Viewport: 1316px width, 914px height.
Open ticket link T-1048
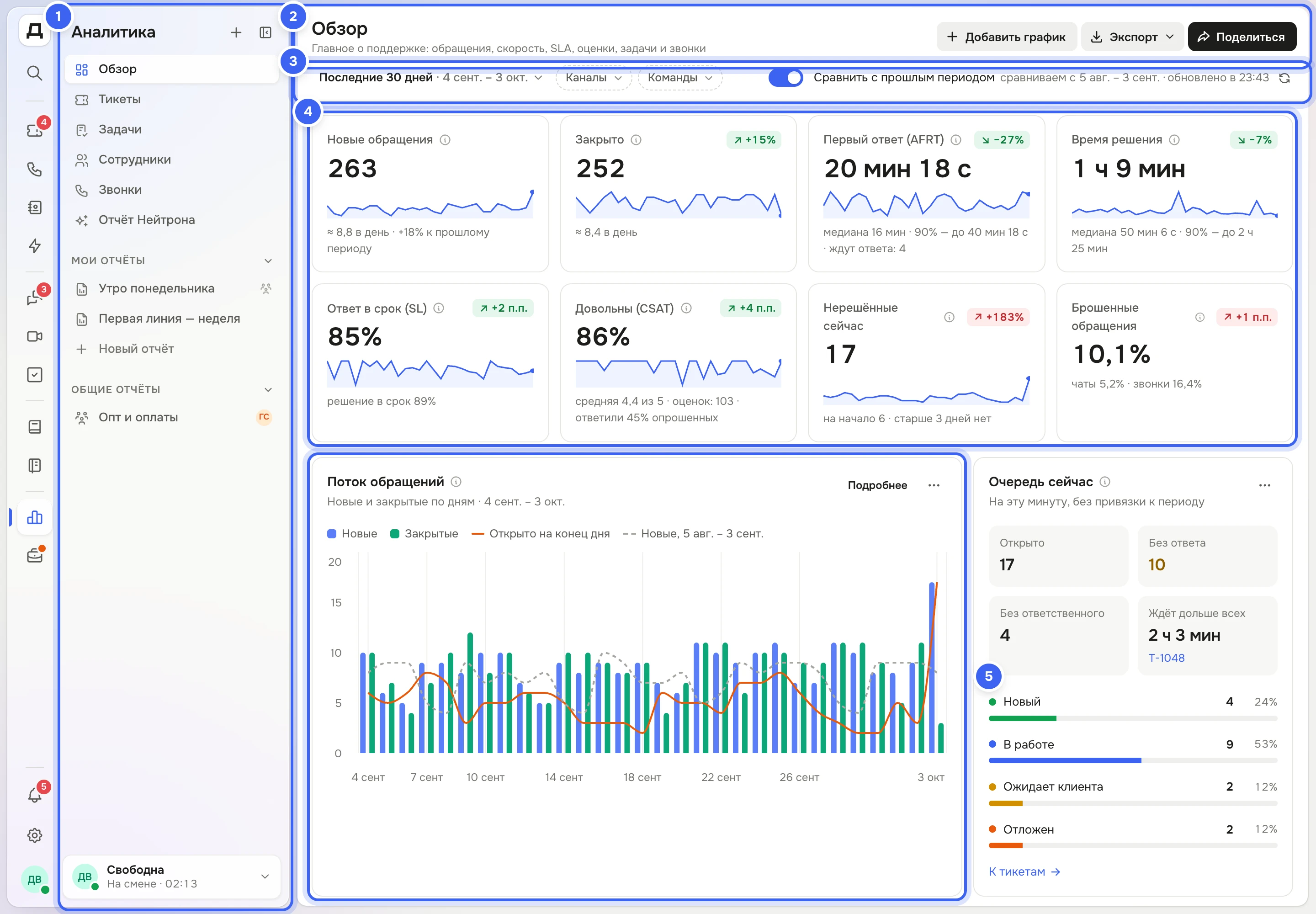1166,658
